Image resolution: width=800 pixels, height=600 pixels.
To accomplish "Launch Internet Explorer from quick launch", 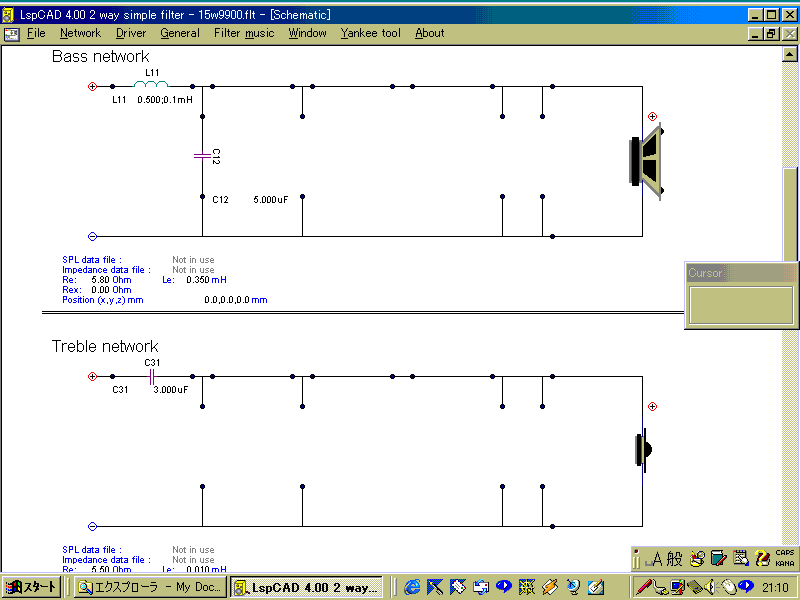I will pyautogui.click(x=412, y=587).
